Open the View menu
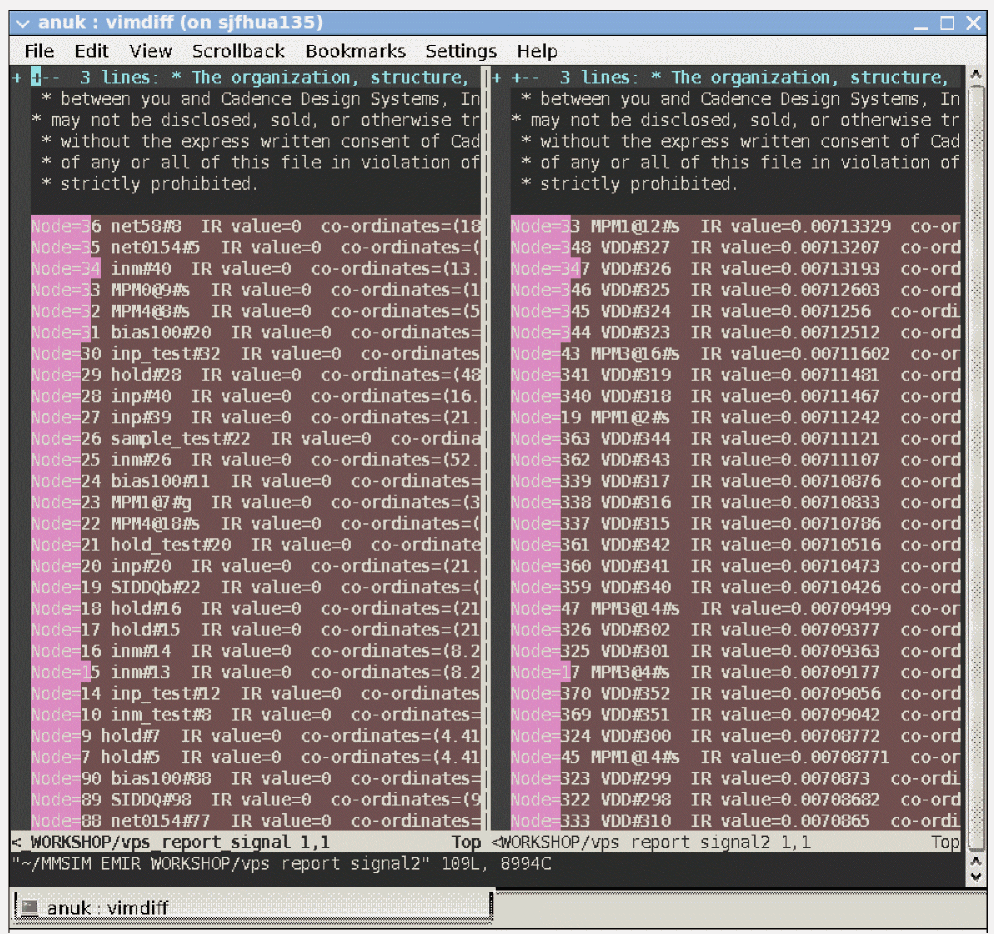The image size is (994, 934). [150, 51]
